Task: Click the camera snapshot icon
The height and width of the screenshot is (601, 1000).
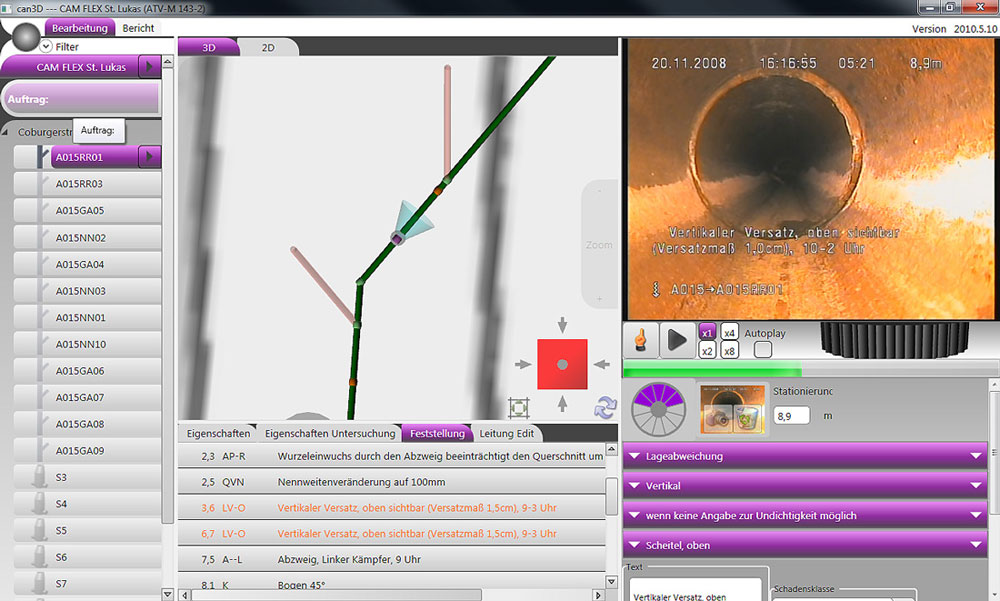Action: coord(715,420)
